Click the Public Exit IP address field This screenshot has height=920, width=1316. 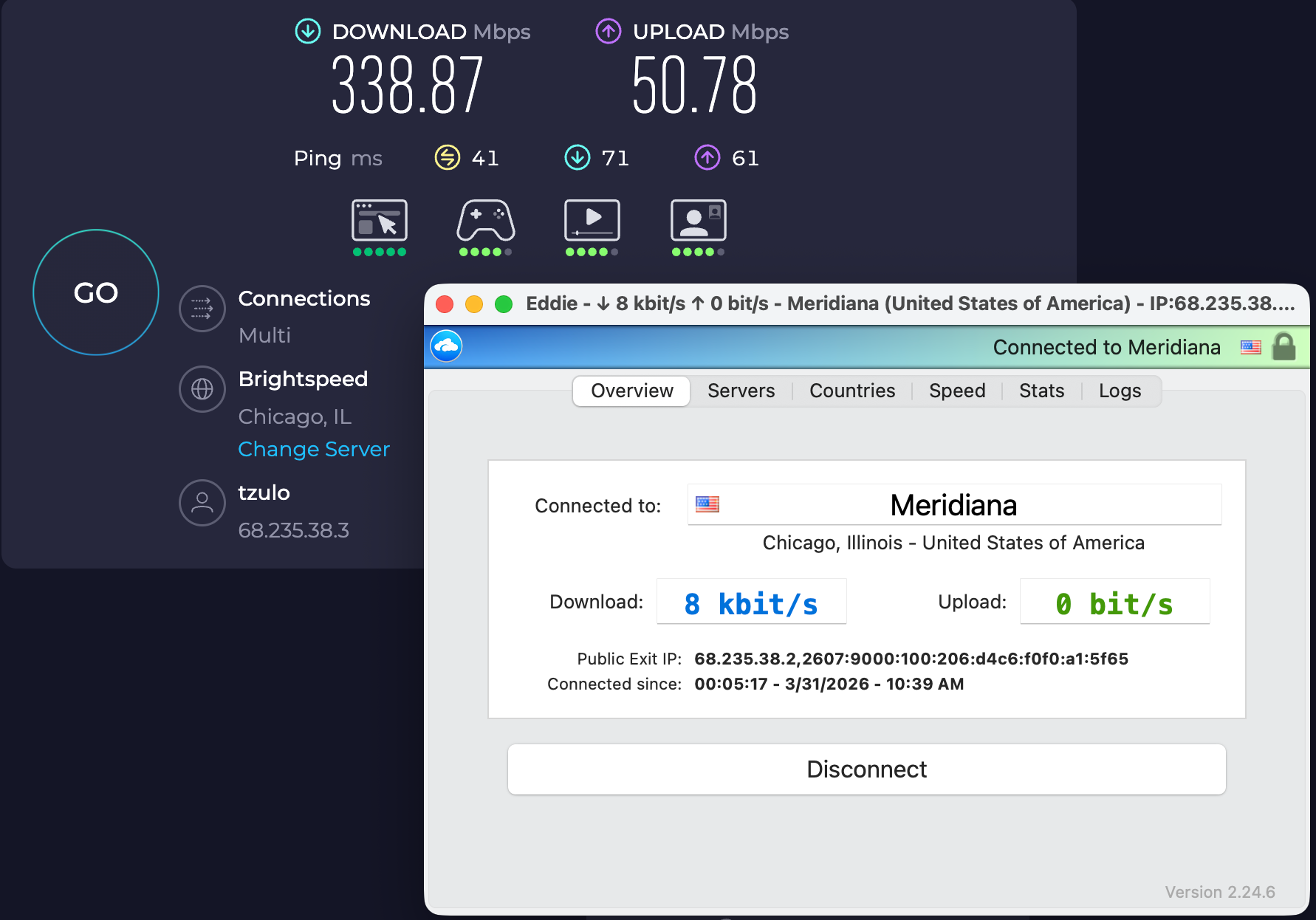point(911,659)
